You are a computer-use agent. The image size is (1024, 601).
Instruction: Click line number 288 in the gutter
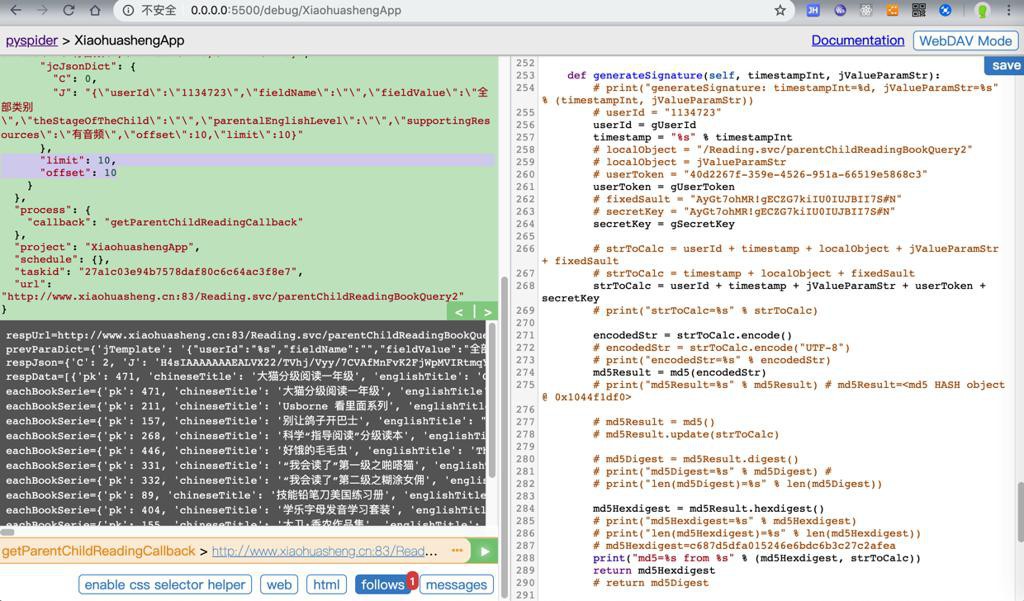tap(525, 558)
